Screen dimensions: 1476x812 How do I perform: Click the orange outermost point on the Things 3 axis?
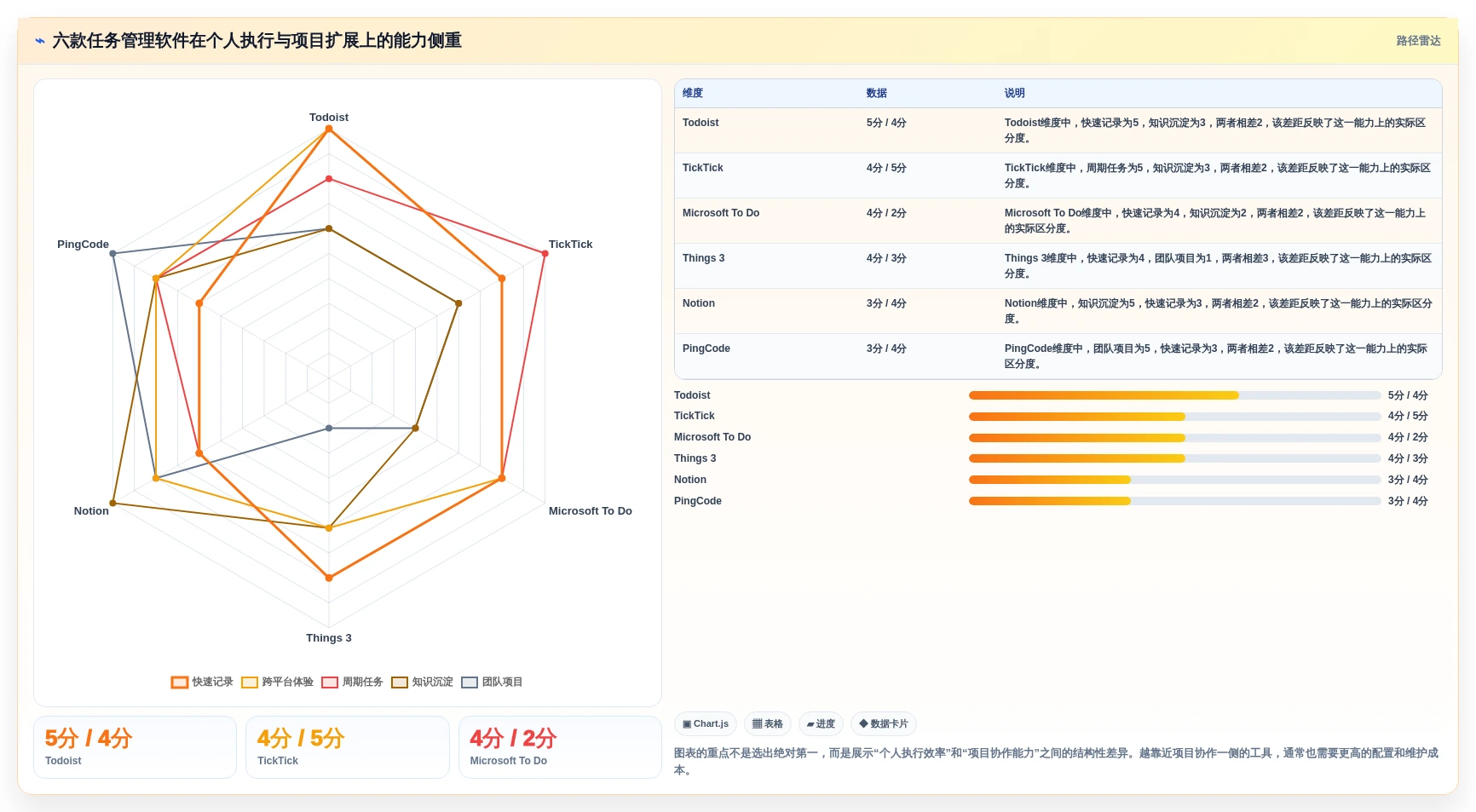coord(329,578)
